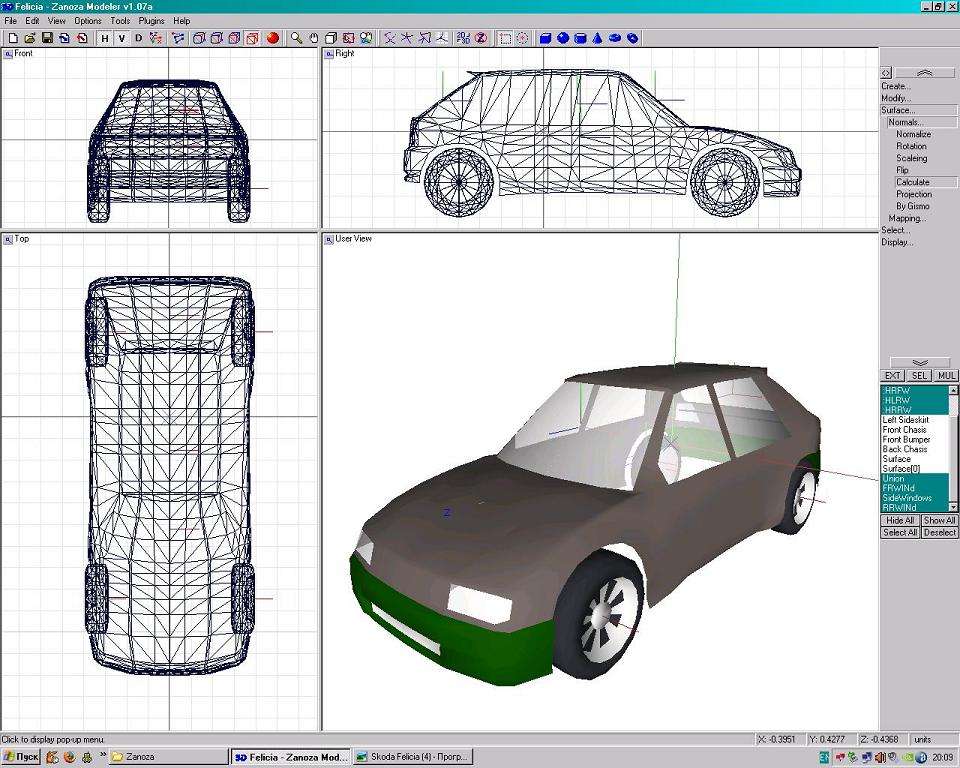This screenshot has width=960, height=768.
Task: Select the Pan hand tool
Action: (313, 38)
